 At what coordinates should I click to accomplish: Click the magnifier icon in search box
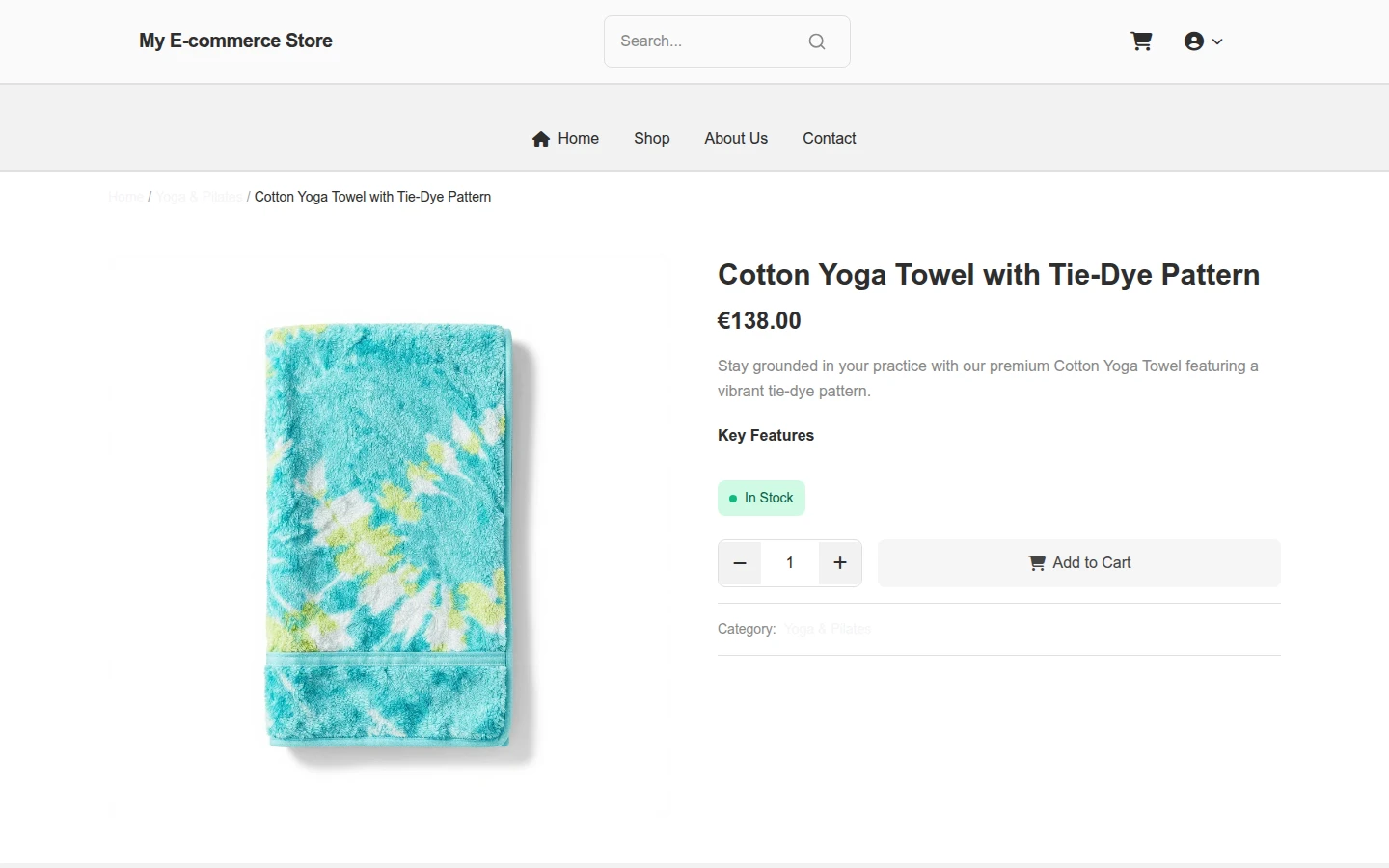coord(817,41)
